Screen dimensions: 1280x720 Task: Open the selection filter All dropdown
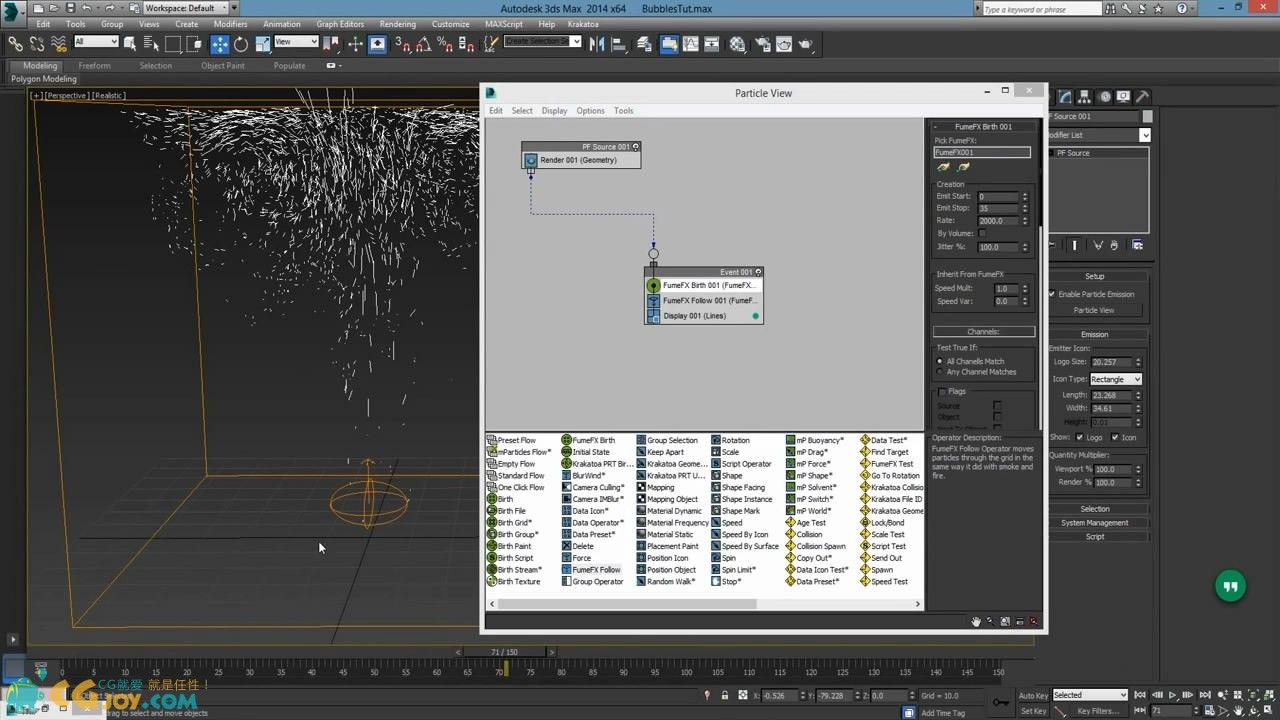tap(96, 41)
